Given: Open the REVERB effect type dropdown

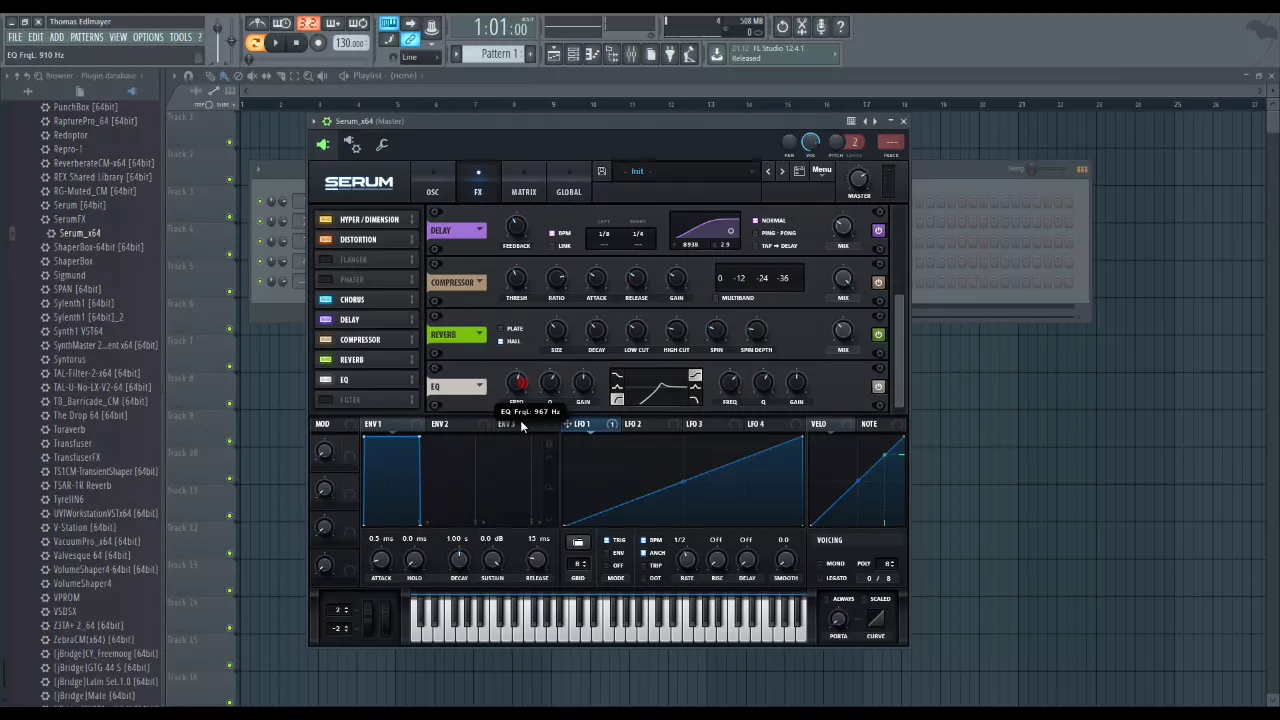Looking at the screenshot, I should [x=457, y=335].
